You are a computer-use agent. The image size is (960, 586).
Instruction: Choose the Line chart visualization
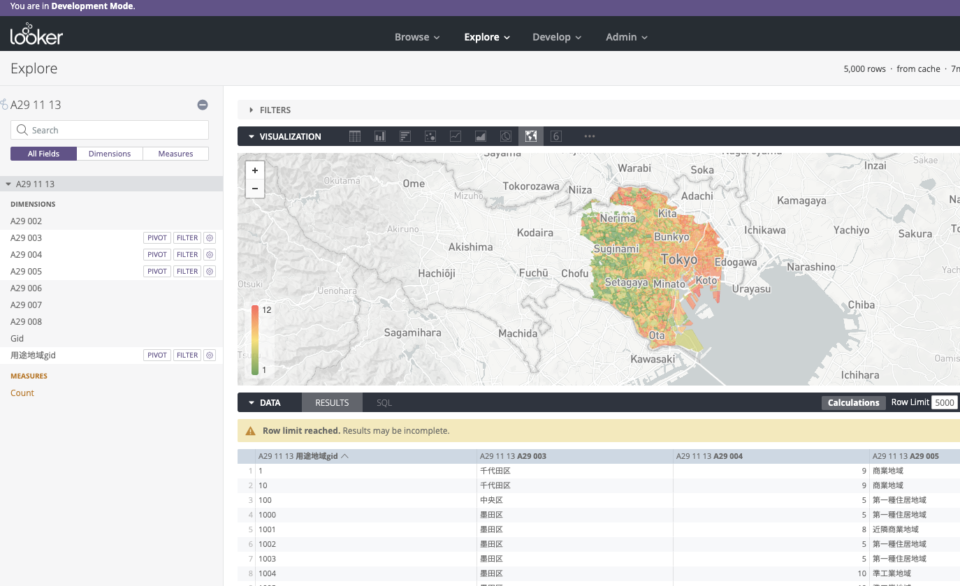coord(455,135)
